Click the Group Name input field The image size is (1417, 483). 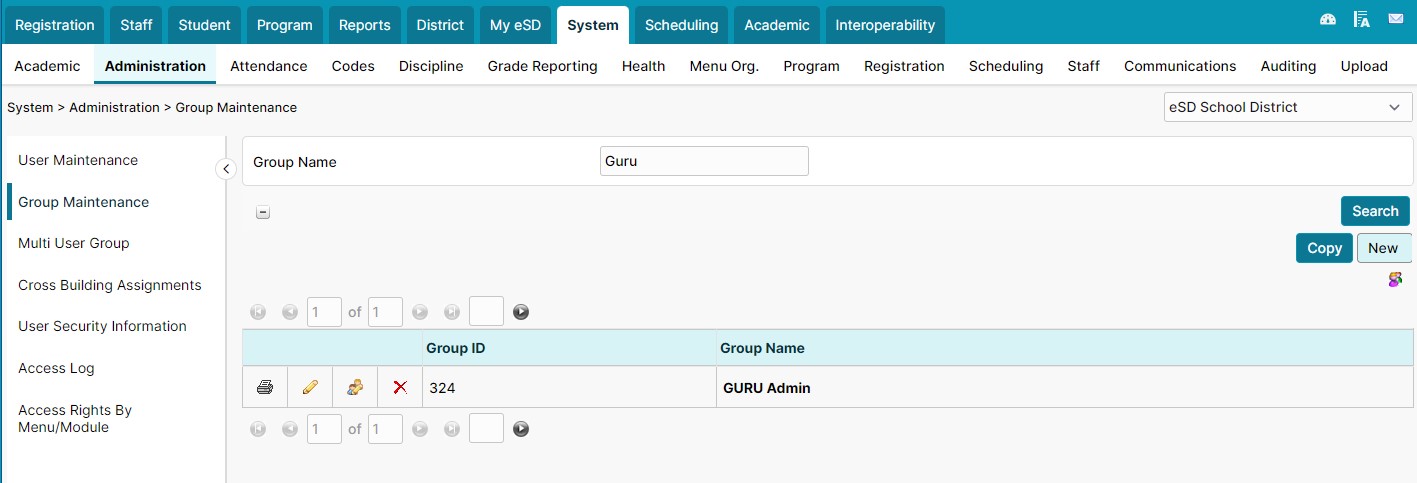click(704, 161)
